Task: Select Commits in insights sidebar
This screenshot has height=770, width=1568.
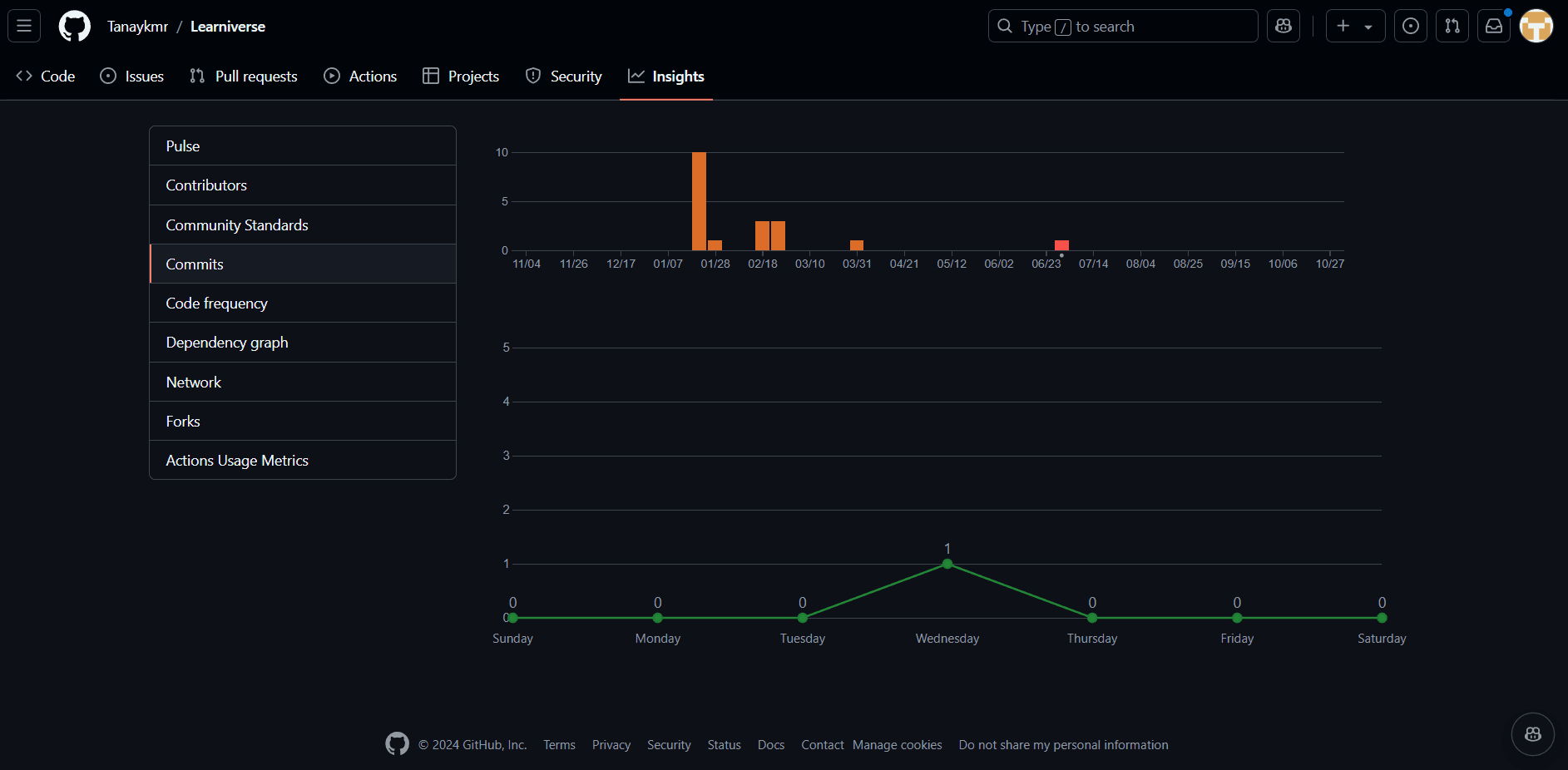Action: click(x=303, y=264)
